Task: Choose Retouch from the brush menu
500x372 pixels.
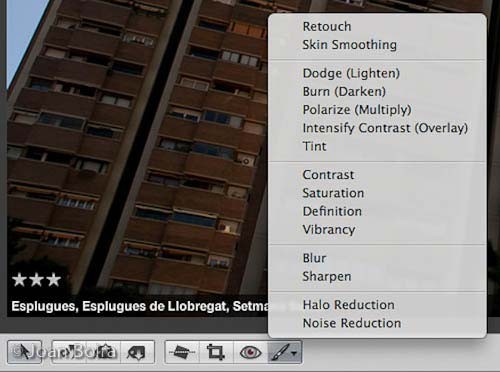Action: pyautogui.click(x=377, y=27)
